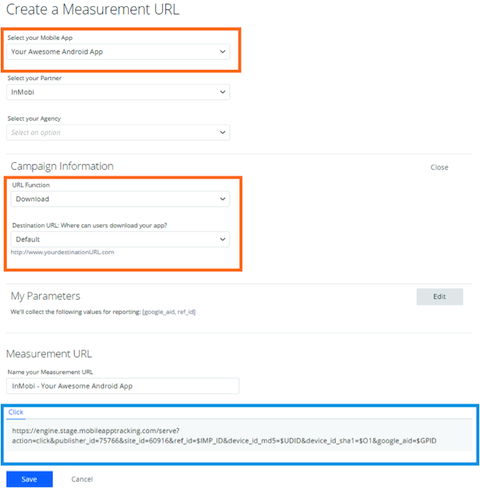480x498 pixels.
Task: Cancel creating the measurement URL
Action: pos(82,479)
